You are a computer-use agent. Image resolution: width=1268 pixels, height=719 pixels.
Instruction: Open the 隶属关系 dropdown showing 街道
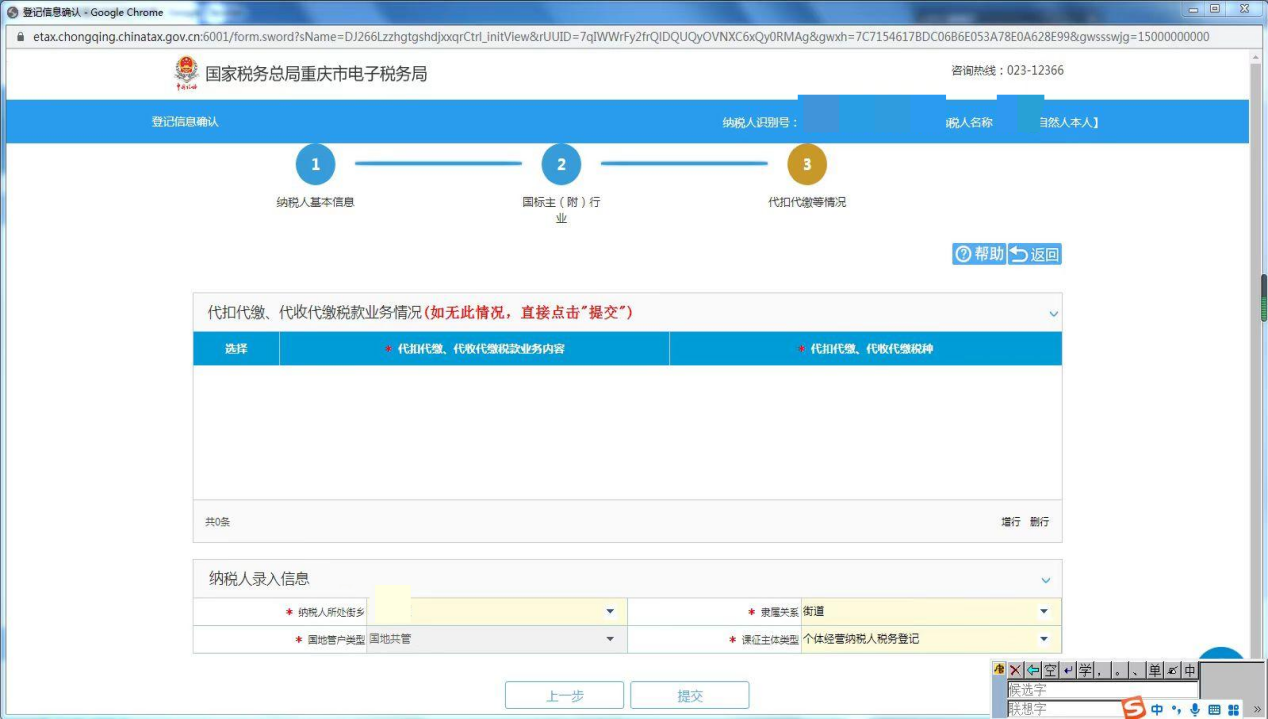pyautogui.click(x=1043, y=612)
